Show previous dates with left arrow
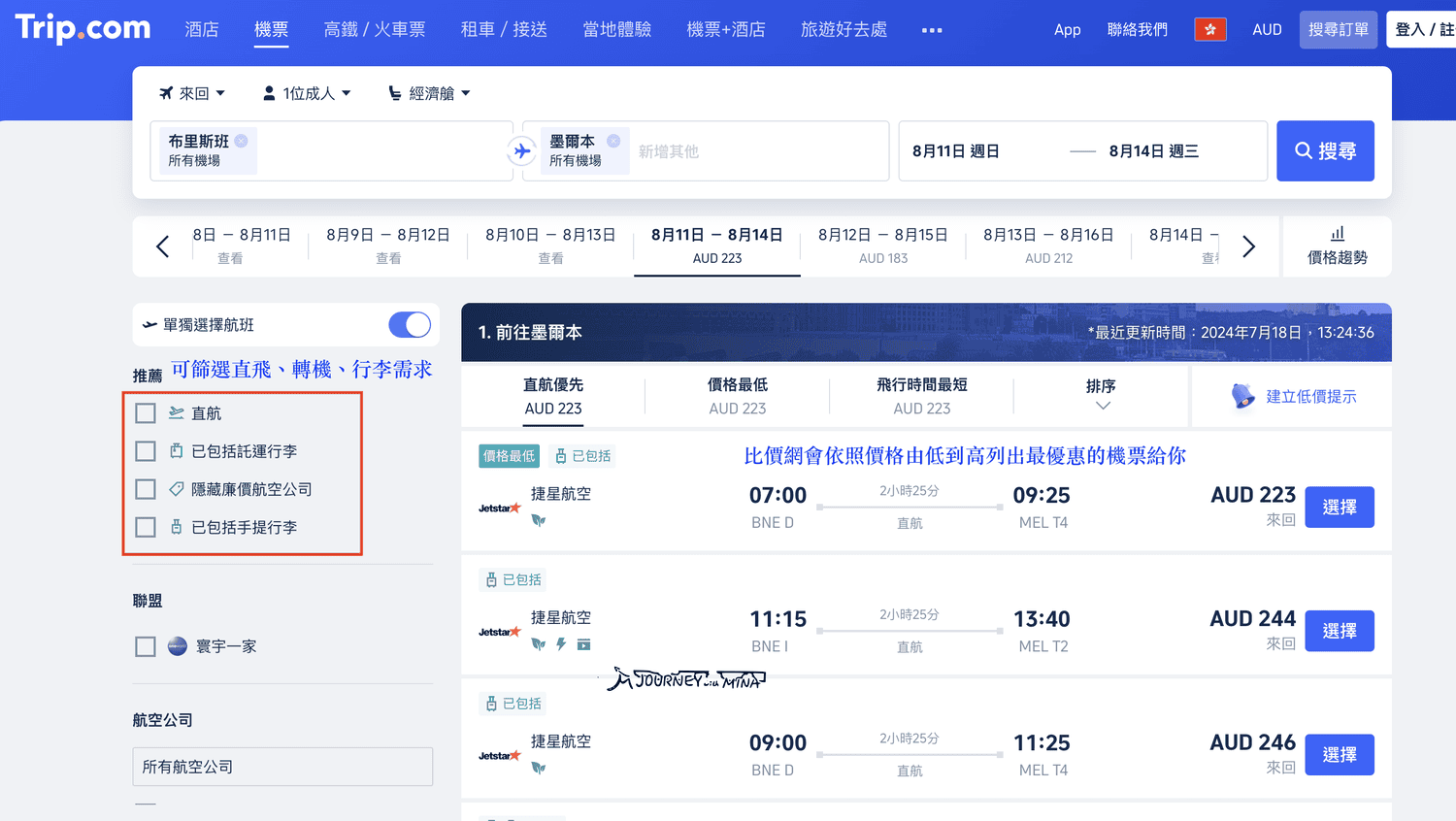This screenshot has width=1456, height=821. (162, 246)
